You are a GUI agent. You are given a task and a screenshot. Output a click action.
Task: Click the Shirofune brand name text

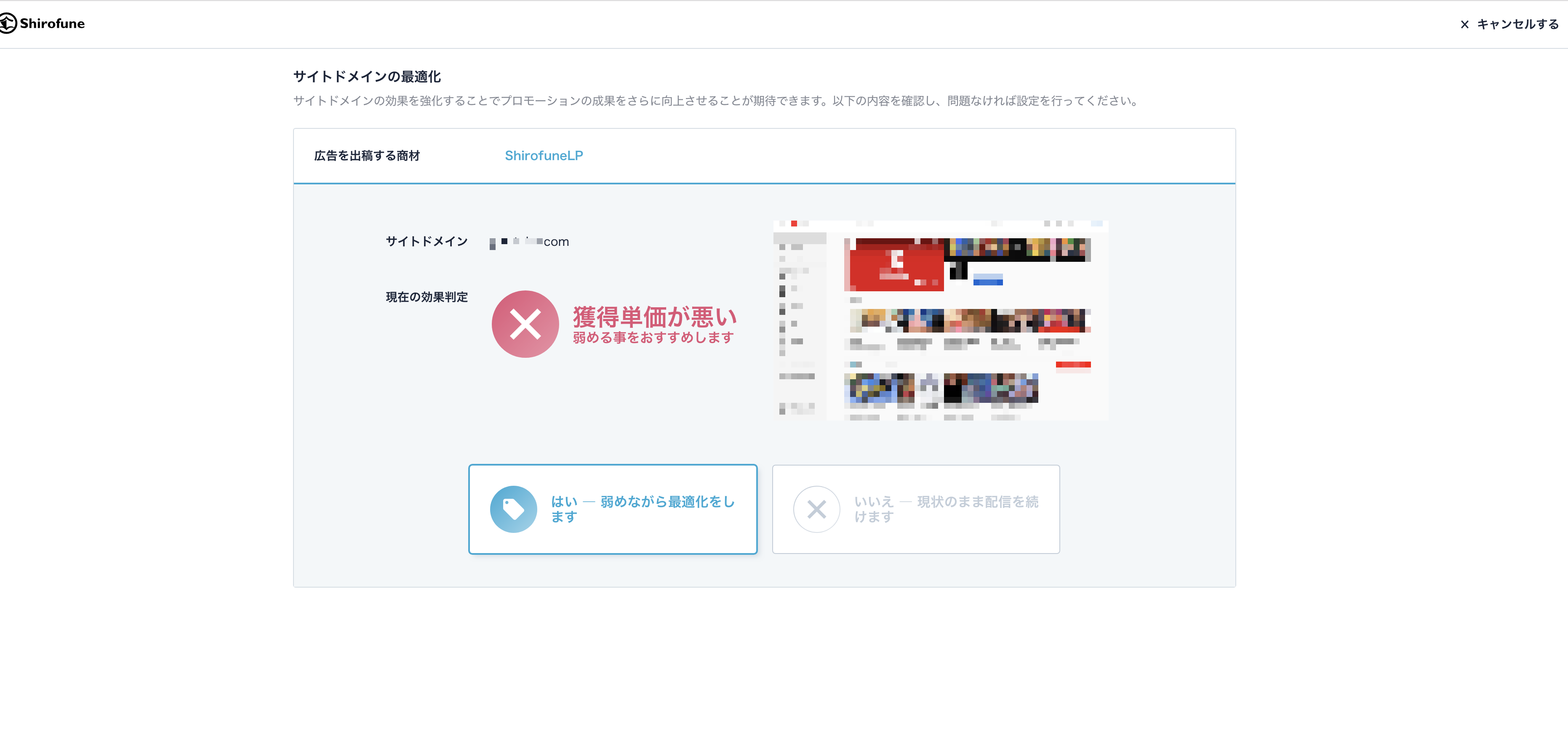tap(52, 24)
